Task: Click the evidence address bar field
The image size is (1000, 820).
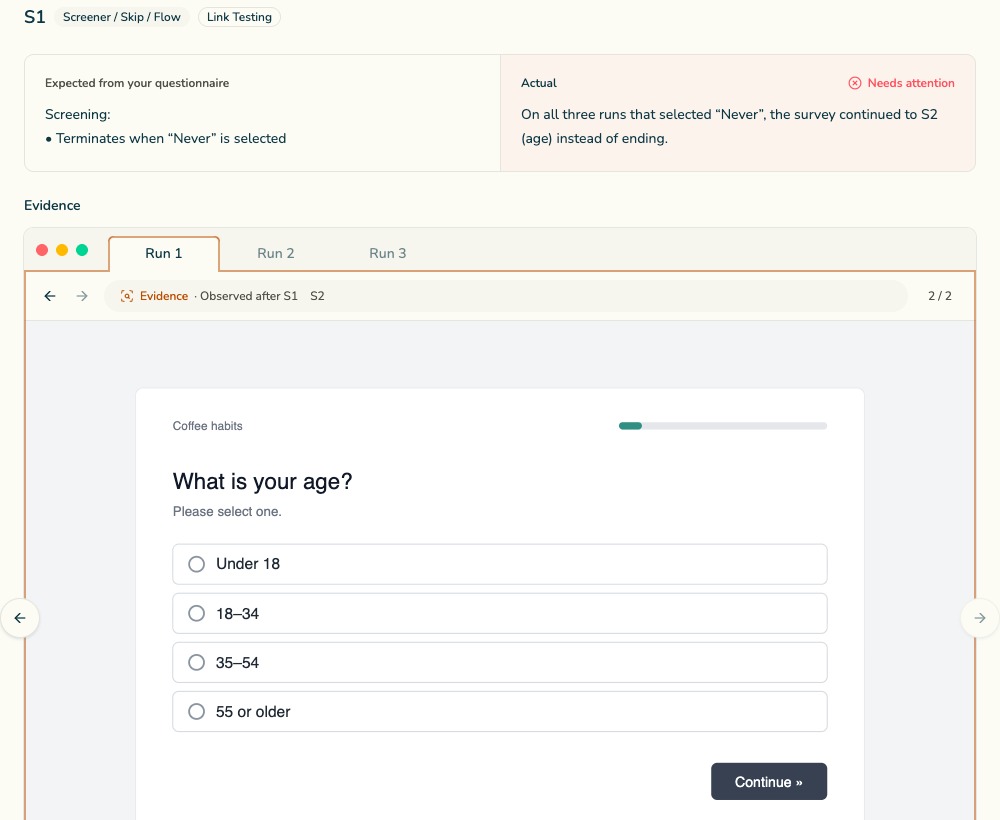Action: (x=506, y=296)
